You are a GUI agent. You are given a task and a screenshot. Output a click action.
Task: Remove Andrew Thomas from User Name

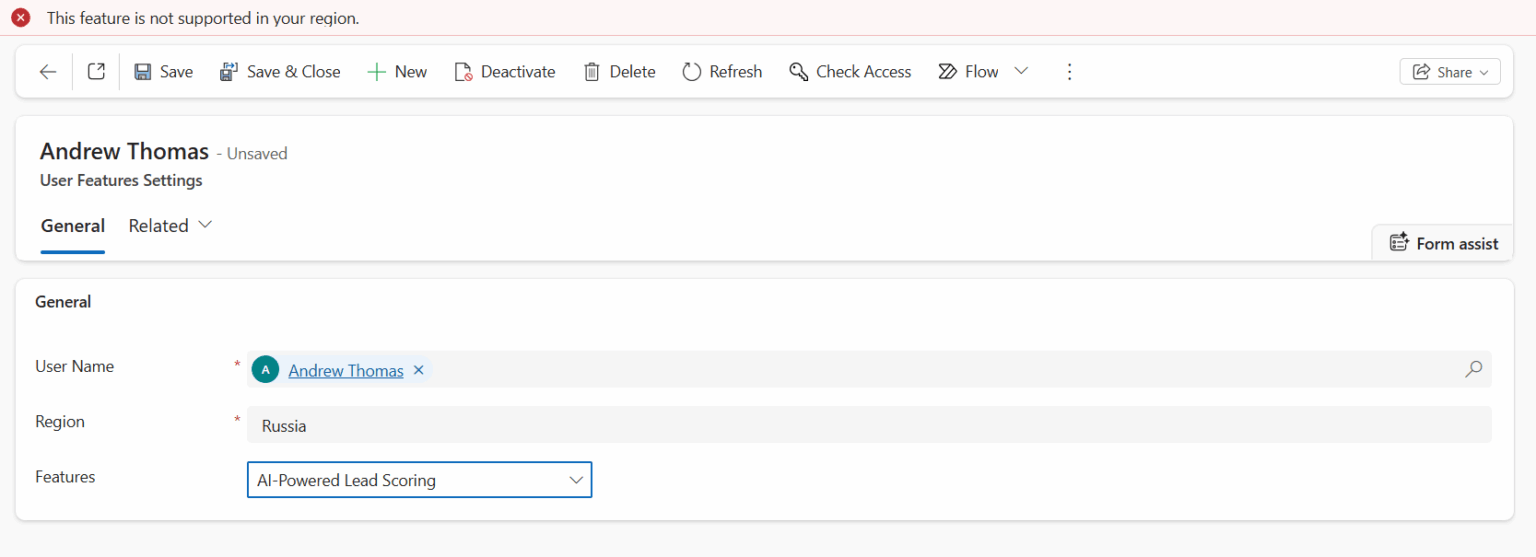pos(419,370)
